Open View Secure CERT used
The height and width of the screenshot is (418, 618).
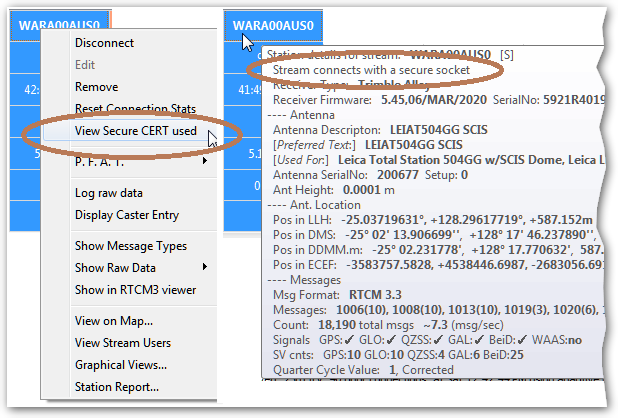[135, 131]
